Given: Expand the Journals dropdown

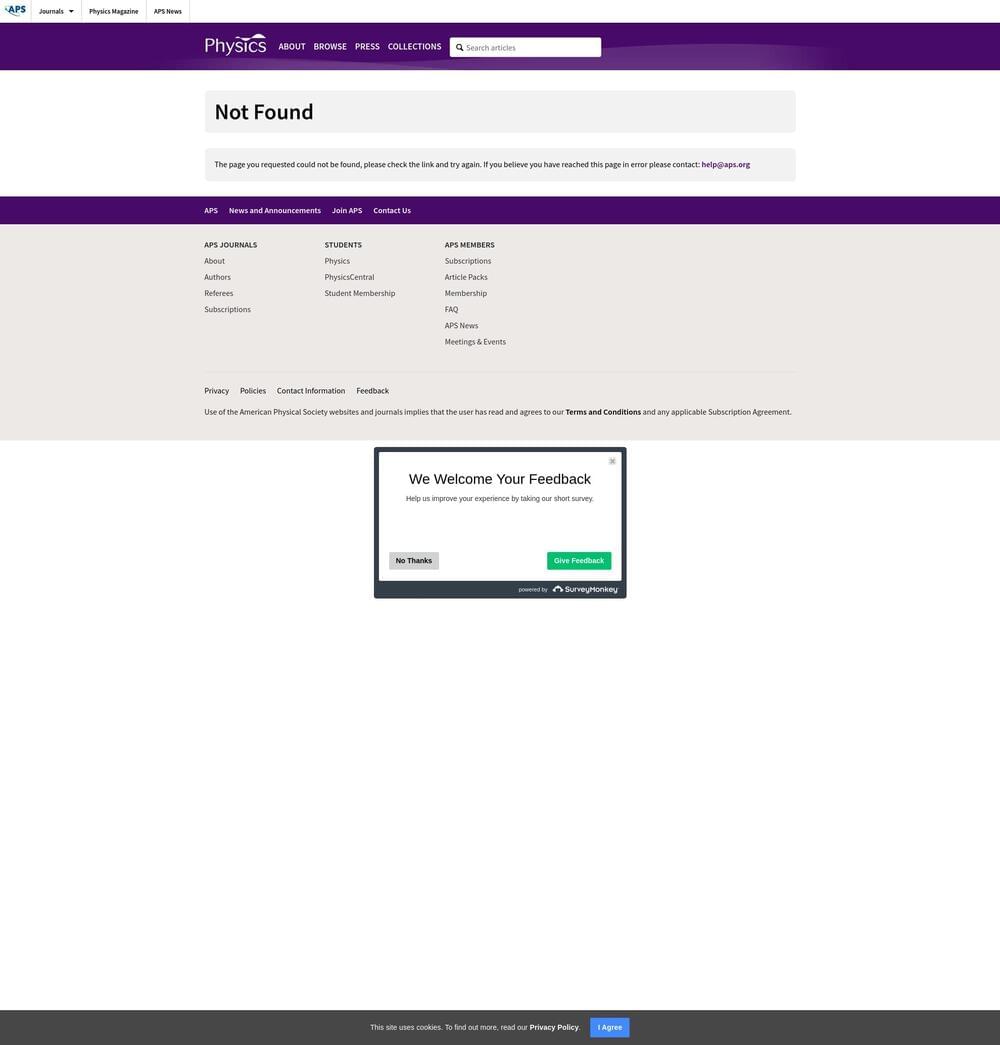Looking at the screenshot, I should [x=56, y=11].
